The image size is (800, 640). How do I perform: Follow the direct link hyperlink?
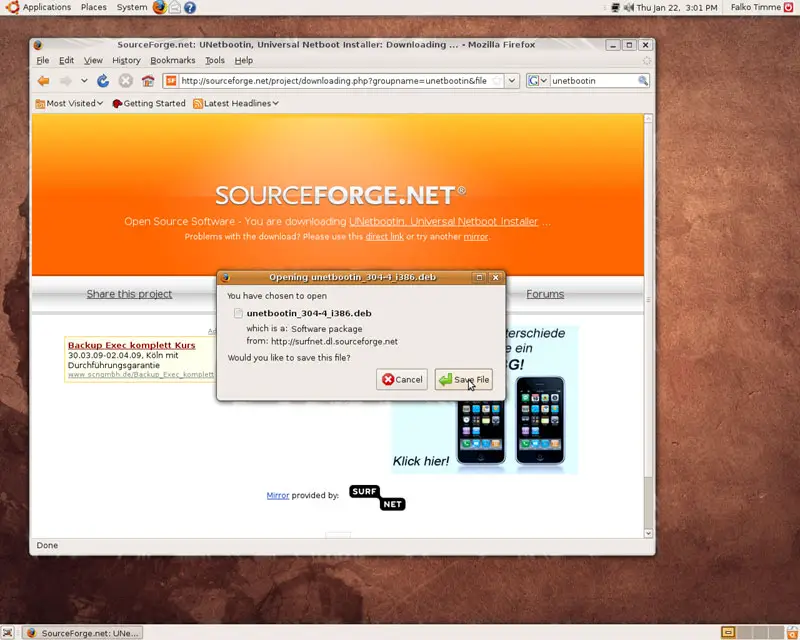tap(384, 236)
